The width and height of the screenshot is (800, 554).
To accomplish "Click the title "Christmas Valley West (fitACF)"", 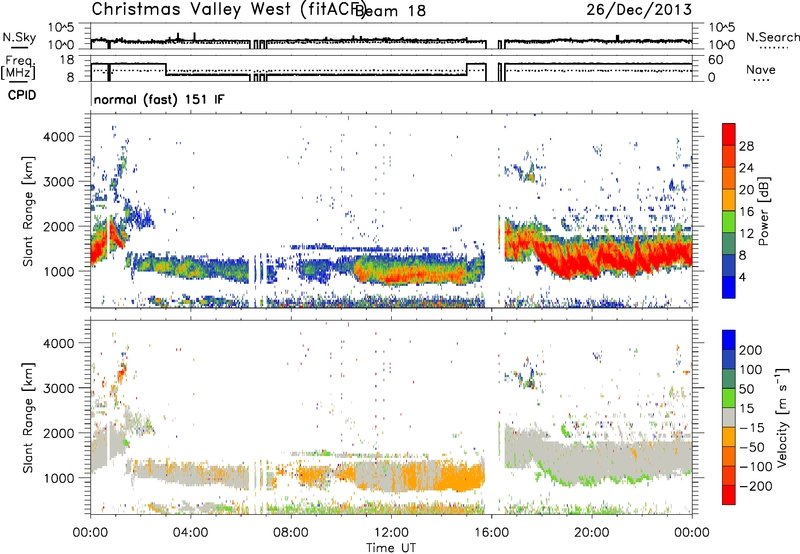I will [x=228, y=9].
